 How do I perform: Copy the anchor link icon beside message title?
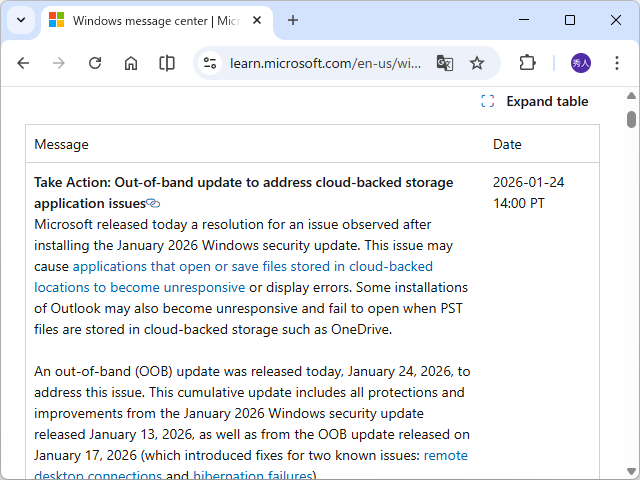tap(153, 203)
